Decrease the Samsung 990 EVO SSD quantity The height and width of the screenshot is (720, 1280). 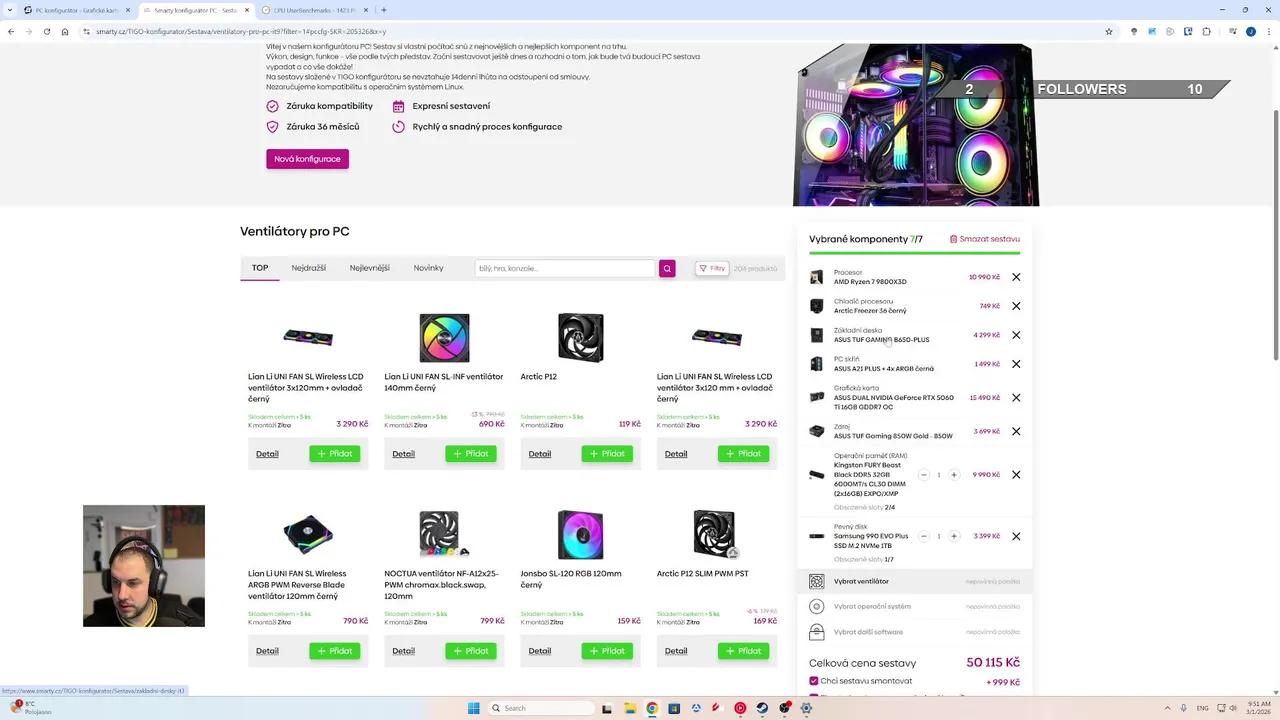point(924,536)
